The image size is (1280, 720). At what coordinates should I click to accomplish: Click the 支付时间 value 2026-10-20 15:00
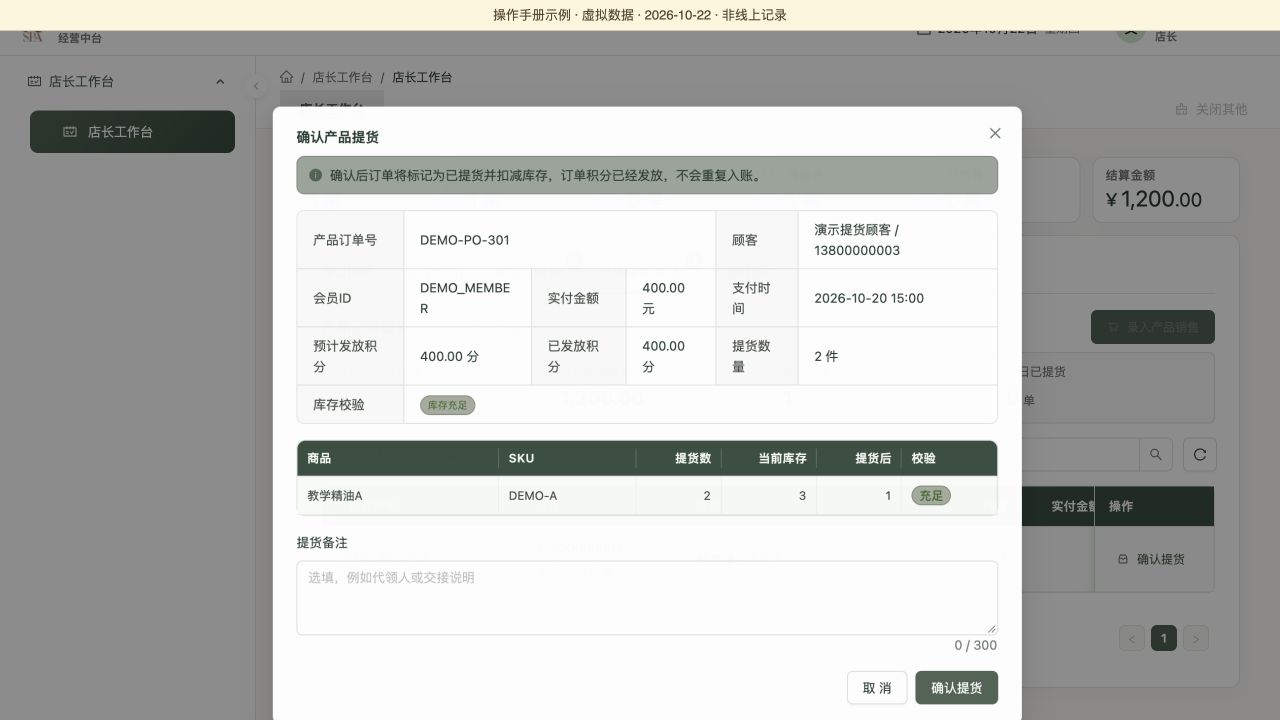[x=869, y=298]
